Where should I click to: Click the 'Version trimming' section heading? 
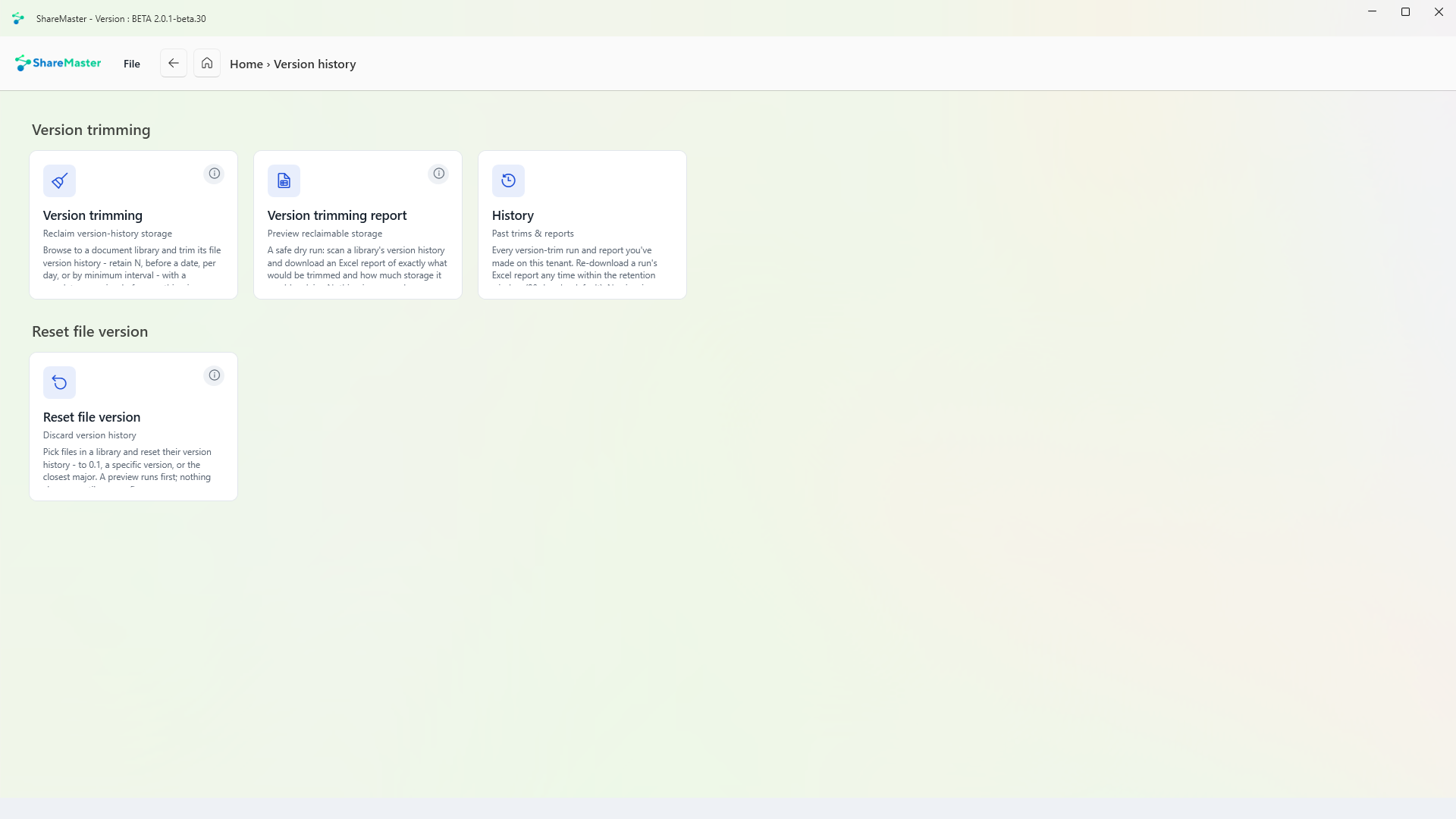click(91, 130)
